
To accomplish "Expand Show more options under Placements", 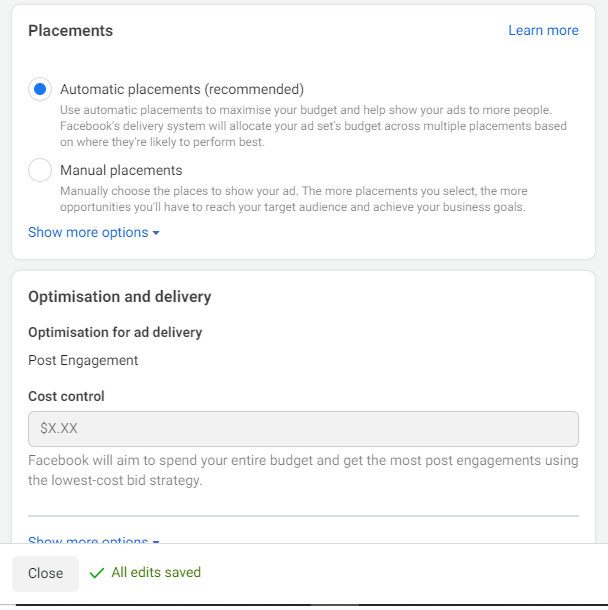I will point(88,233).
